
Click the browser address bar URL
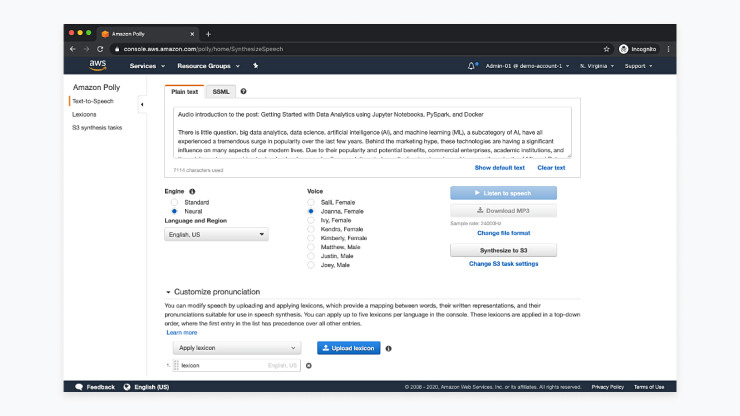pyautogui.click(x=203, y=49)
